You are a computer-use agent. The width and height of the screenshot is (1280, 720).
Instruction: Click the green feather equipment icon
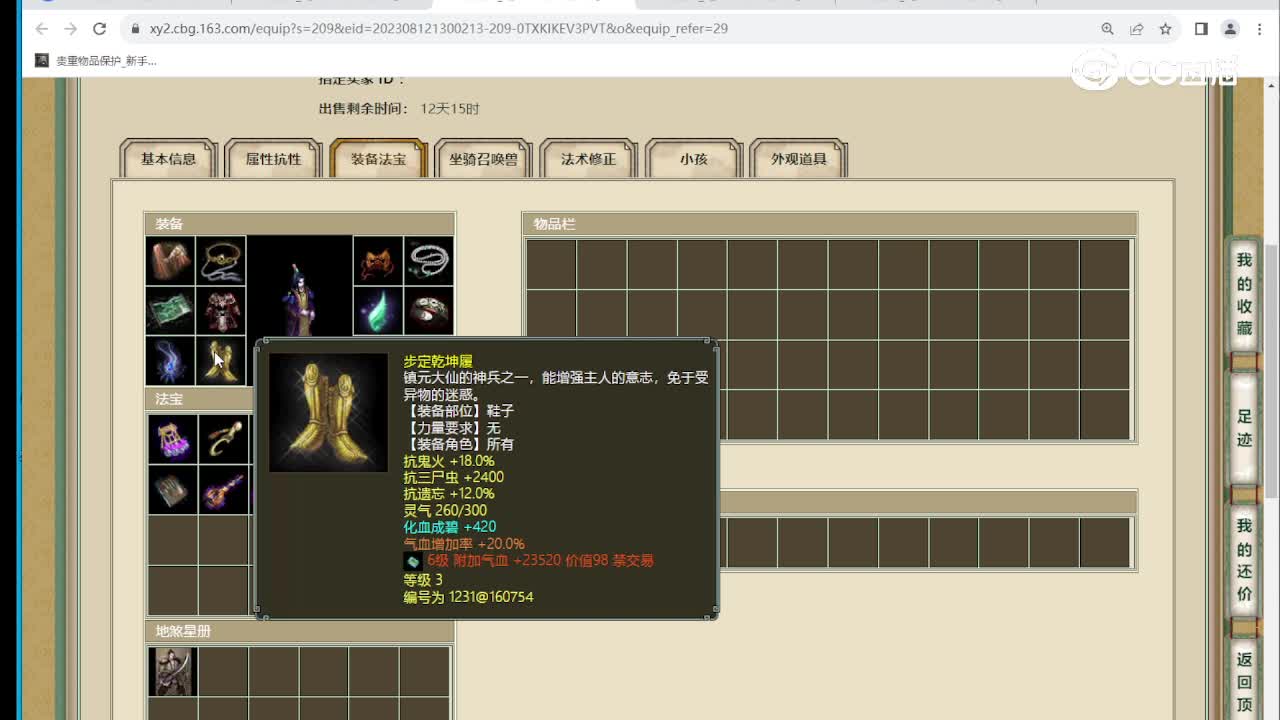[x=378, y=311]
